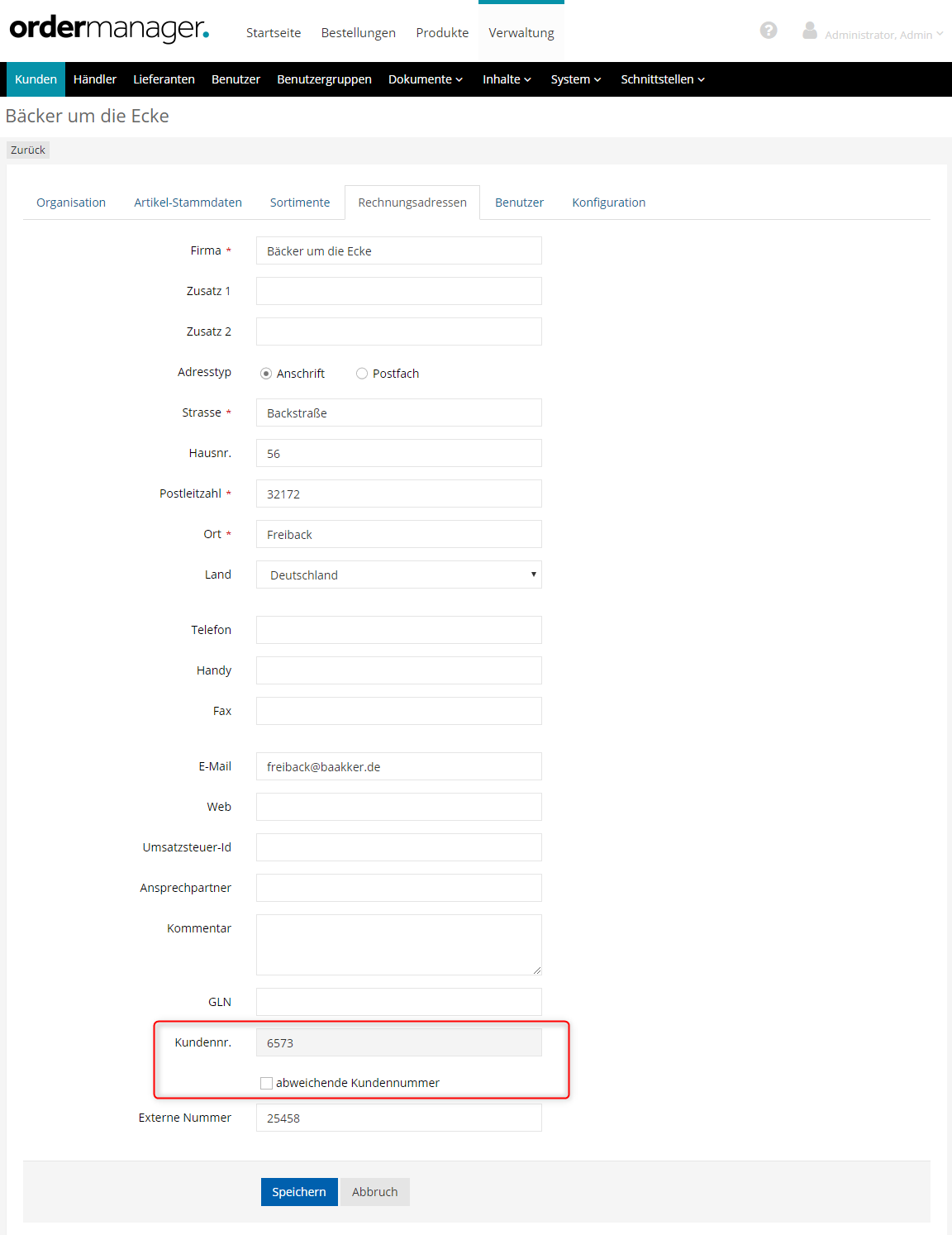
Task: Expand the System dropdown menu
Action: 575,79
